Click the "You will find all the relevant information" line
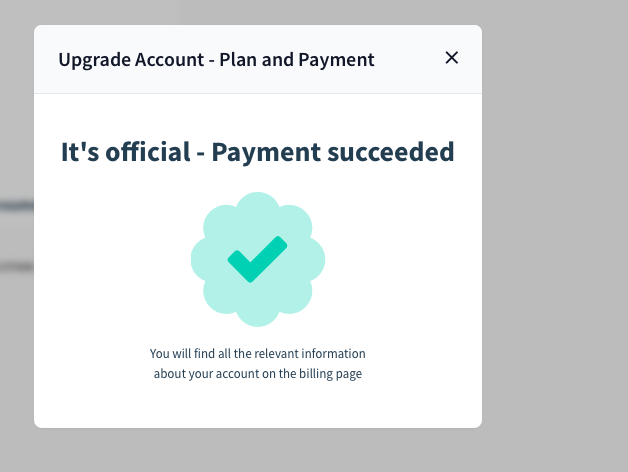The width and height of the screenshot is (628, 472). 258,354
